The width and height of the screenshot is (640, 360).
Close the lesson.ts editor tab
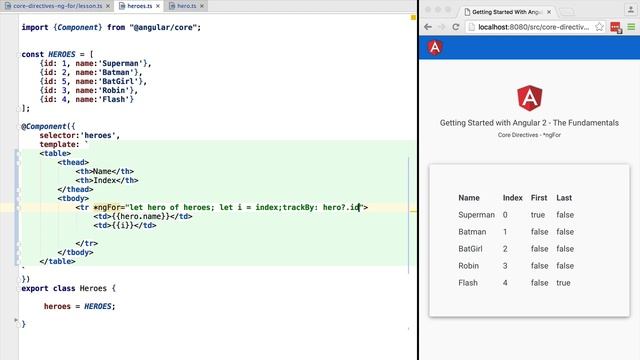(108, 6)
